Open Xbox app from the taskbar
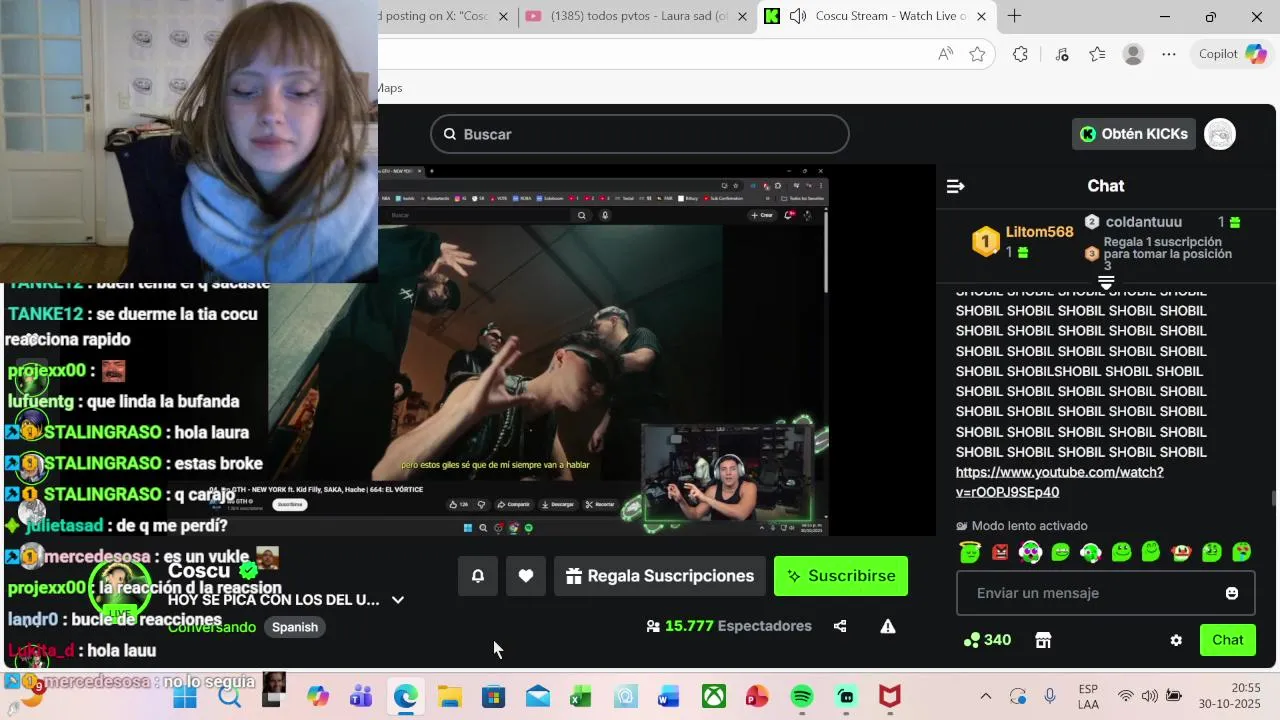The image size is (1280, 720). tap(714, 696)
